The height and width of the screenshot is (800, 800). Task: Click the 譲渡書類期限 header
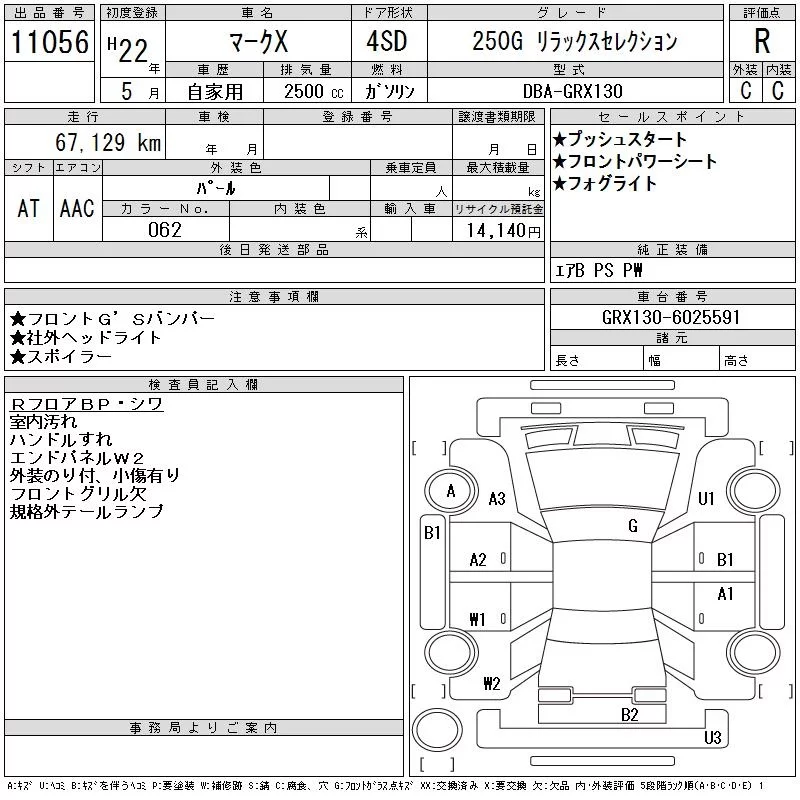pyautogui.click(x=497, y=116)
